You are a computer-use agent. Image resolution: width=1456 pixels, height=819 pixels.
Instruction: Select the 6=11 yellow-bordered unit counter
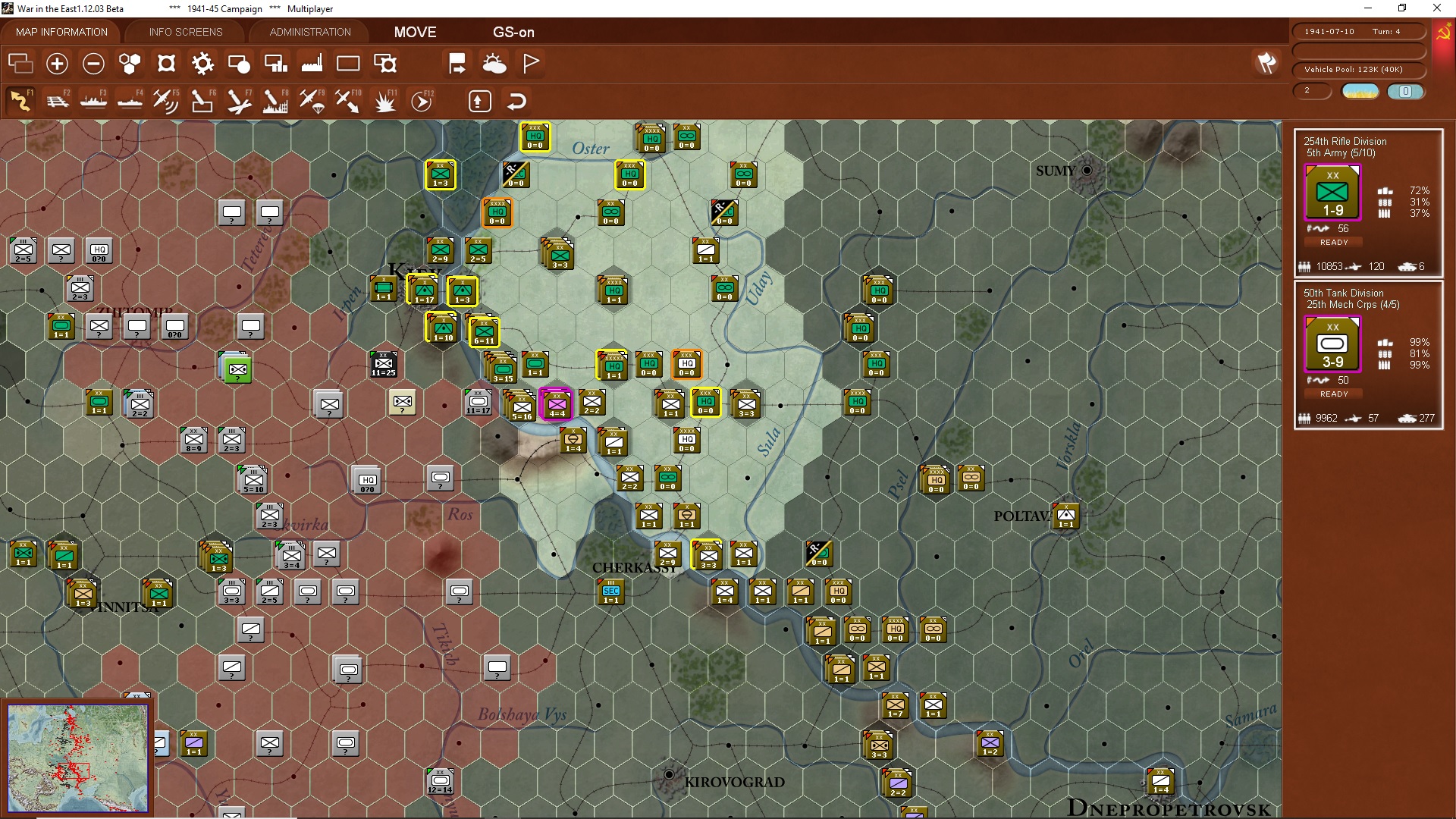[484, 332]
